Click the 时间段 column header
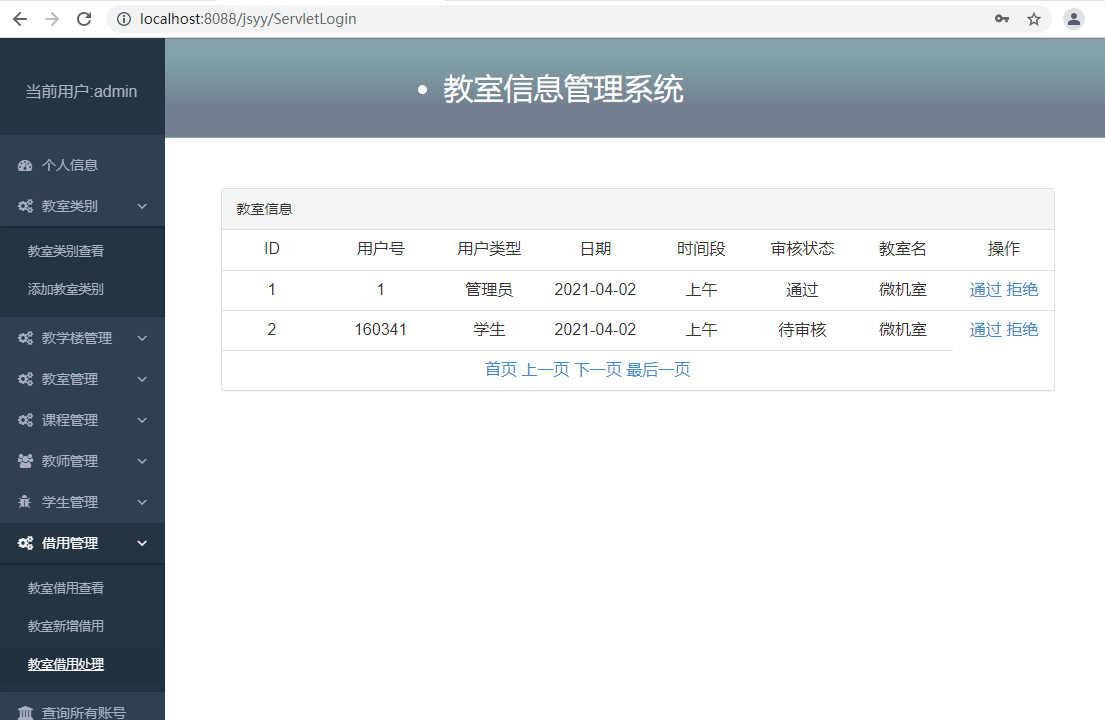Screen dimensions: 1105x720 [701, 249]
